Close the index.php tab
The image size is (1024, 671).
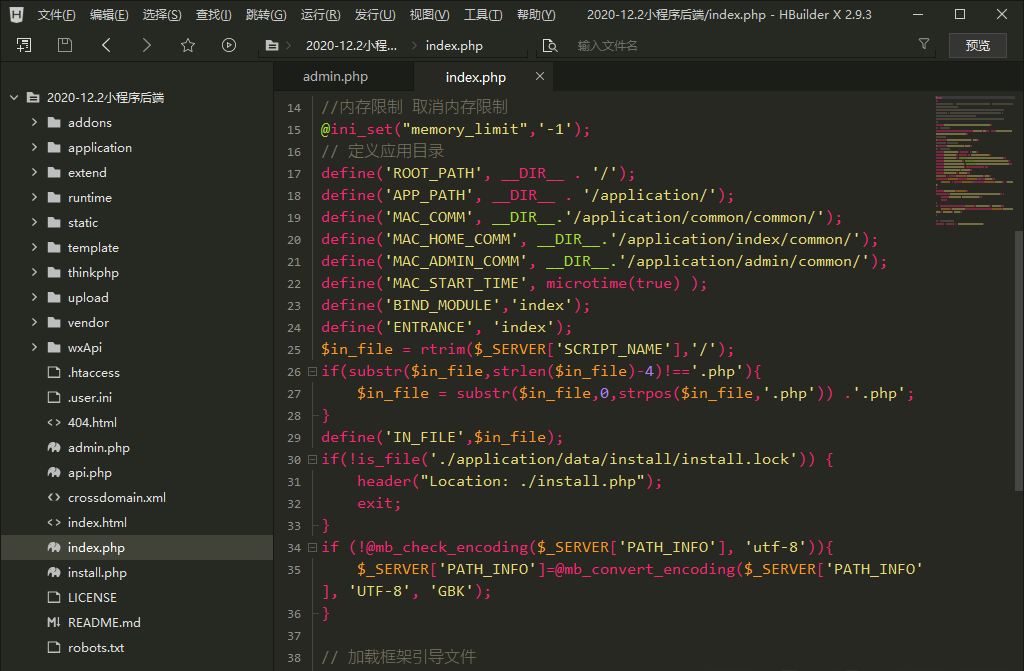540,77
